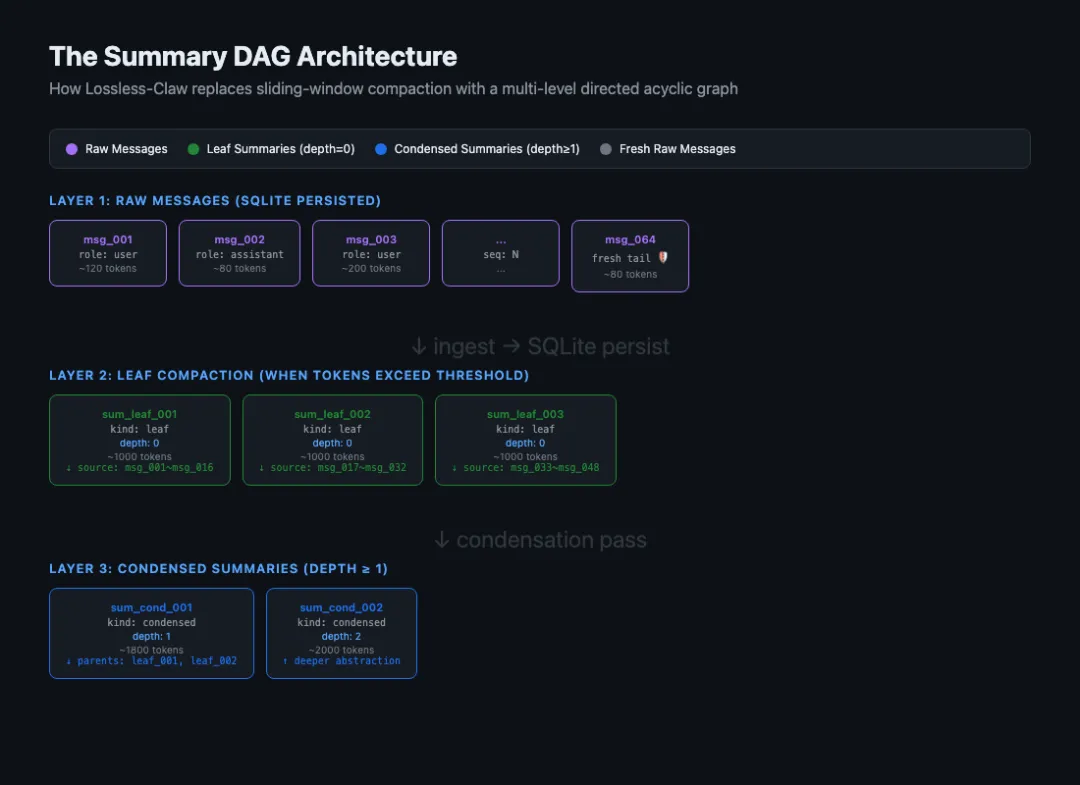This screenshot has height=785, width=1080.
Task: Click the 'Layer 1: Raw Messages' heading
Action: tap(215, 201)
